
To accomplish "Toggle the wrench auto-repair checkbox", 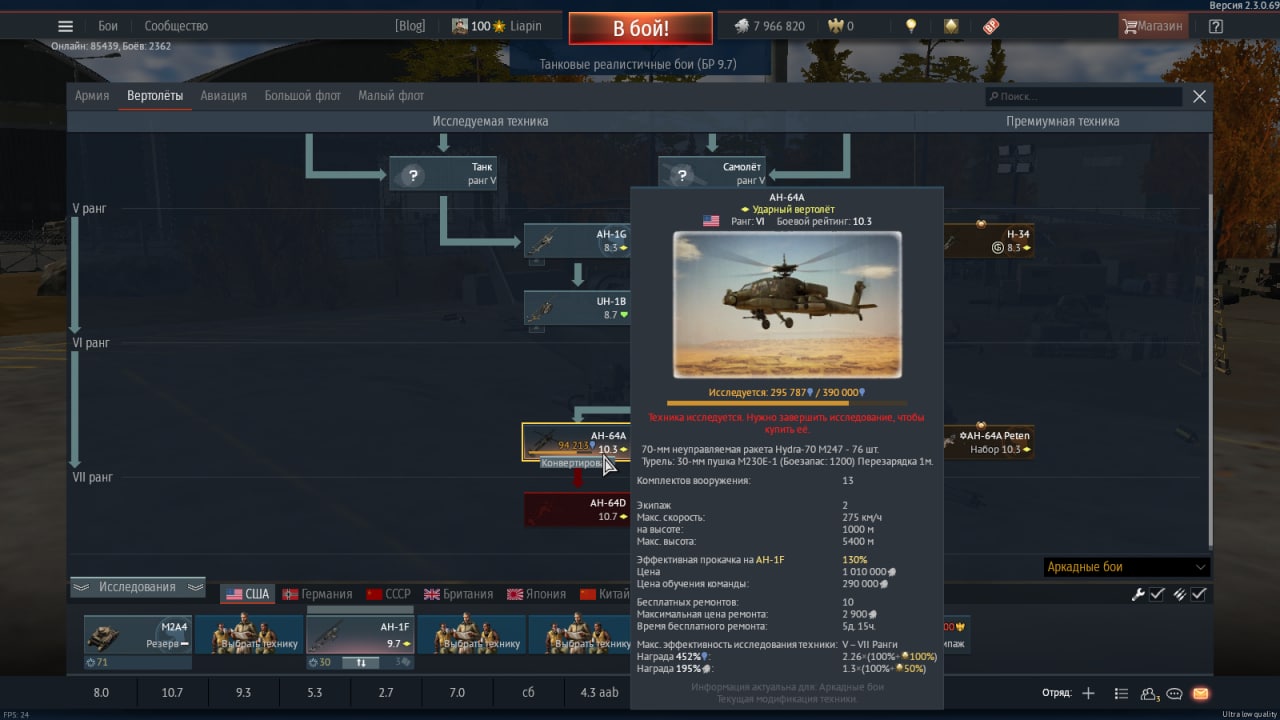I will click(1157, 594).
